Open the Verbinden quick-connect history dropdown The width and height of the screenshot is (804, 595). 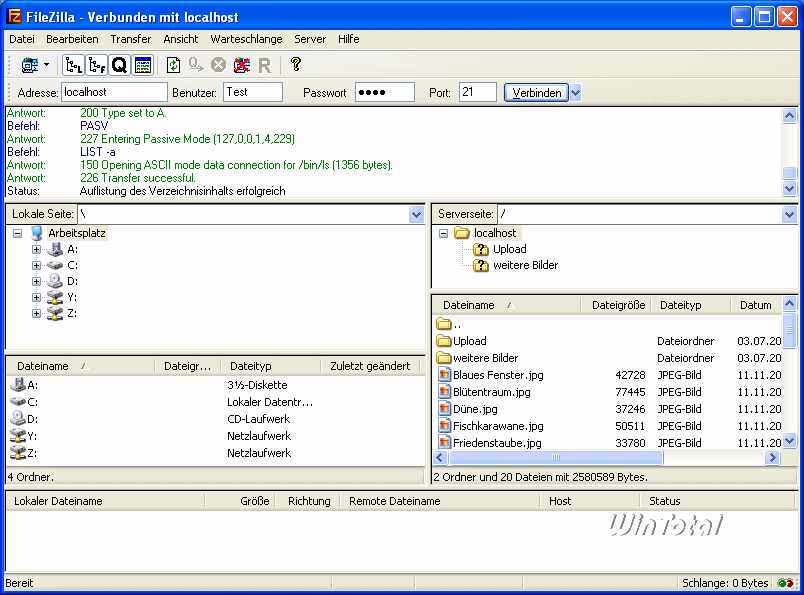point(575,92)
